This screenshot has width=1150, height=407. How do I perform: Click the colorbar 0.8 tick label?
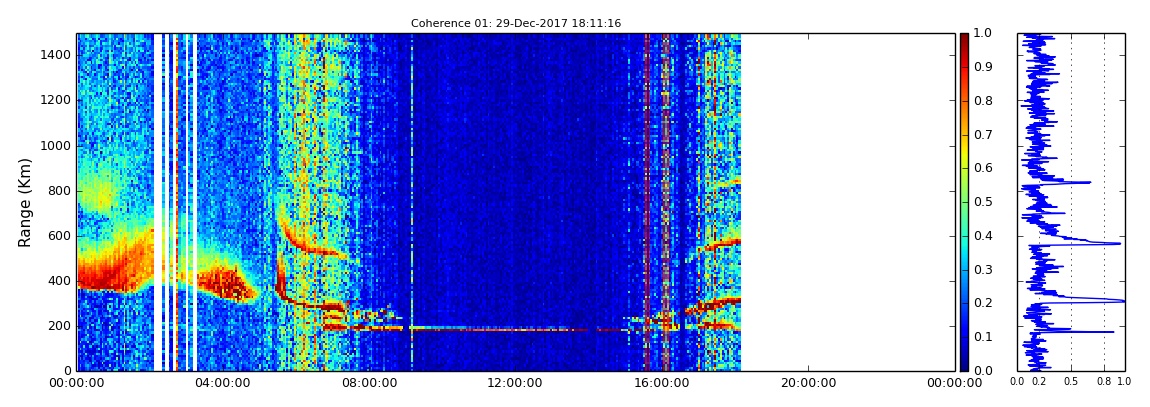[x=983, y=101]
